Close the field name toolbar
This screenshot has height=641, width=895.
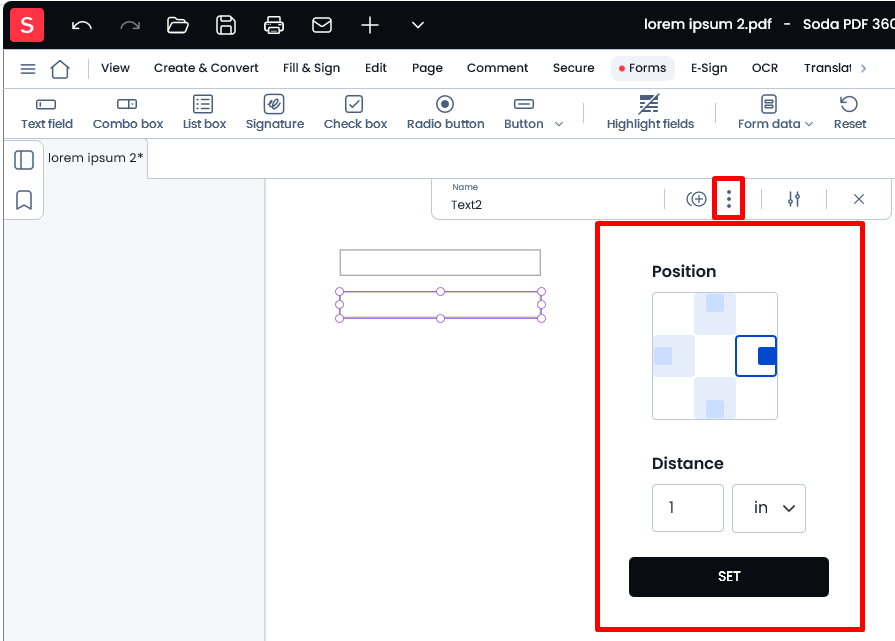(x=858, y=199)
